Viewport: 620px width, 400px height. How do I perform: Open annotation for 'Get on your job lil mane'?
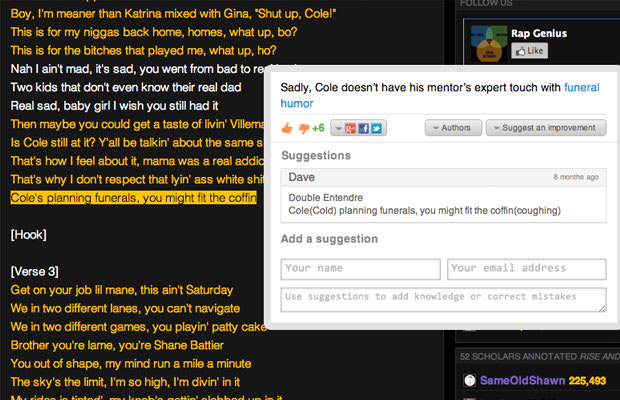122,290
